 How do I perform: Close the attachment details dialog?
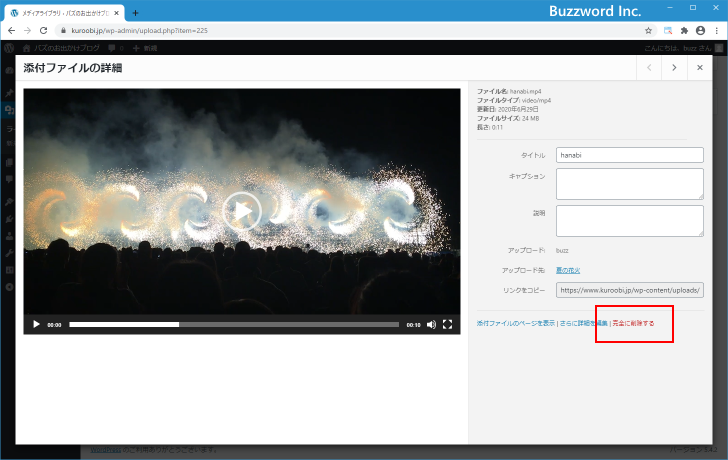[x=699, y=68]
